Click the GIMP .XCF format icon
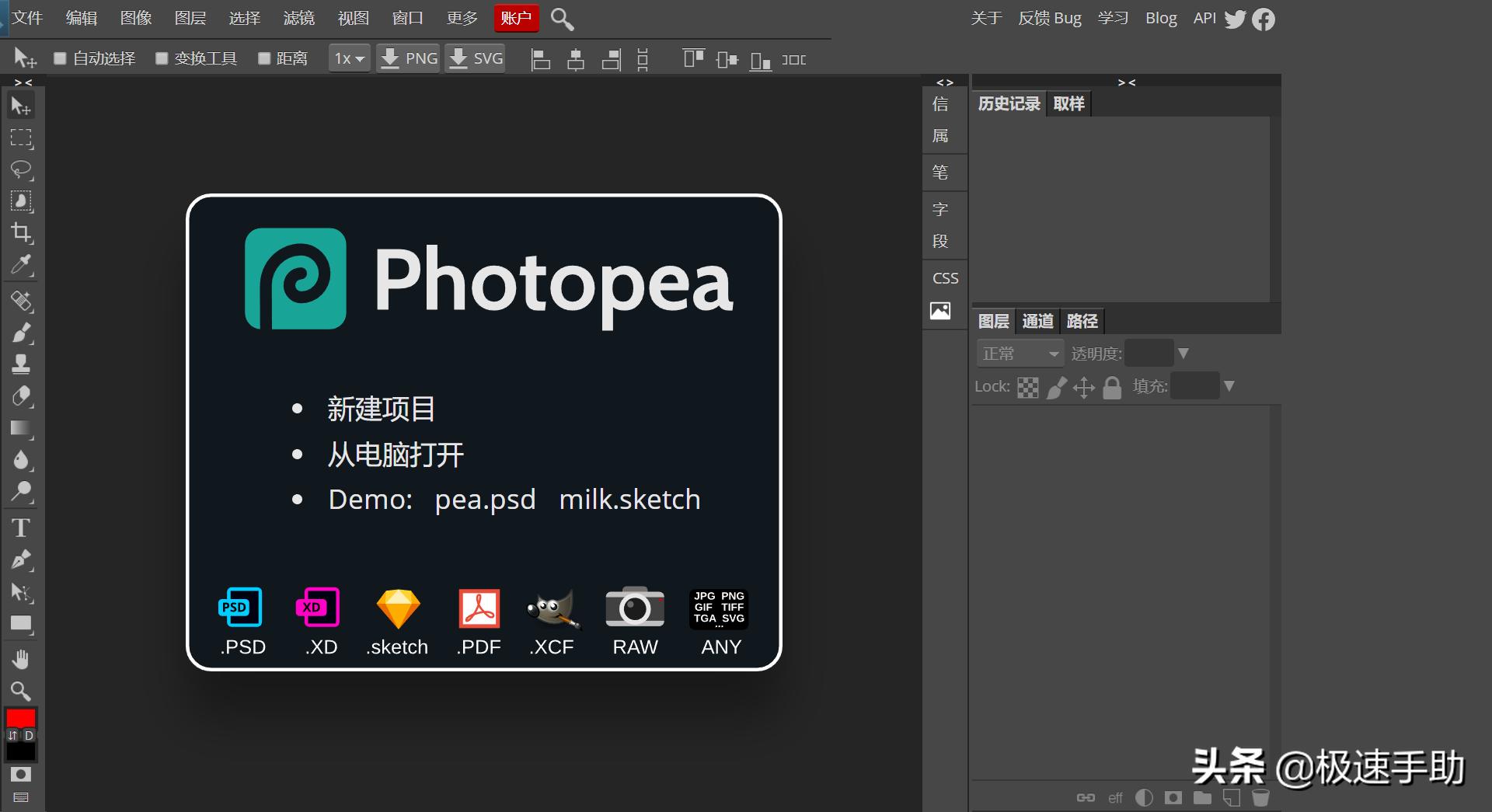Image resolution: width=1492 pixels, height=812 pixels. [551, 609]
